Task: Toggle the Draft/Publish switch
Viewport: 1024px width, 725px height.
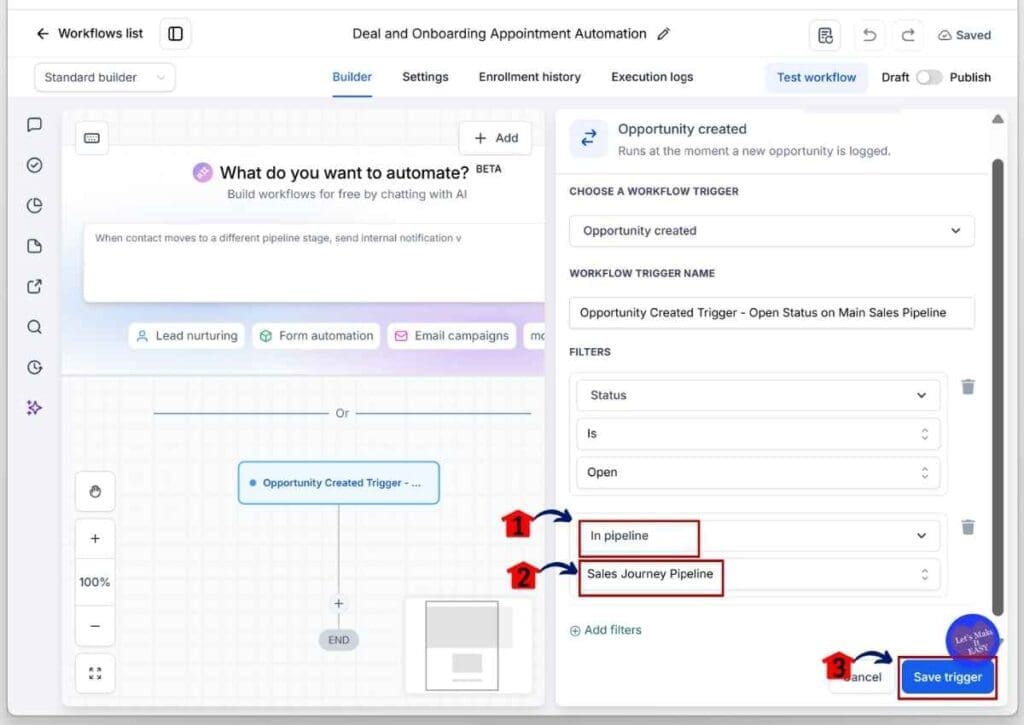Action: pyautogui.click(x=929, y=77)
